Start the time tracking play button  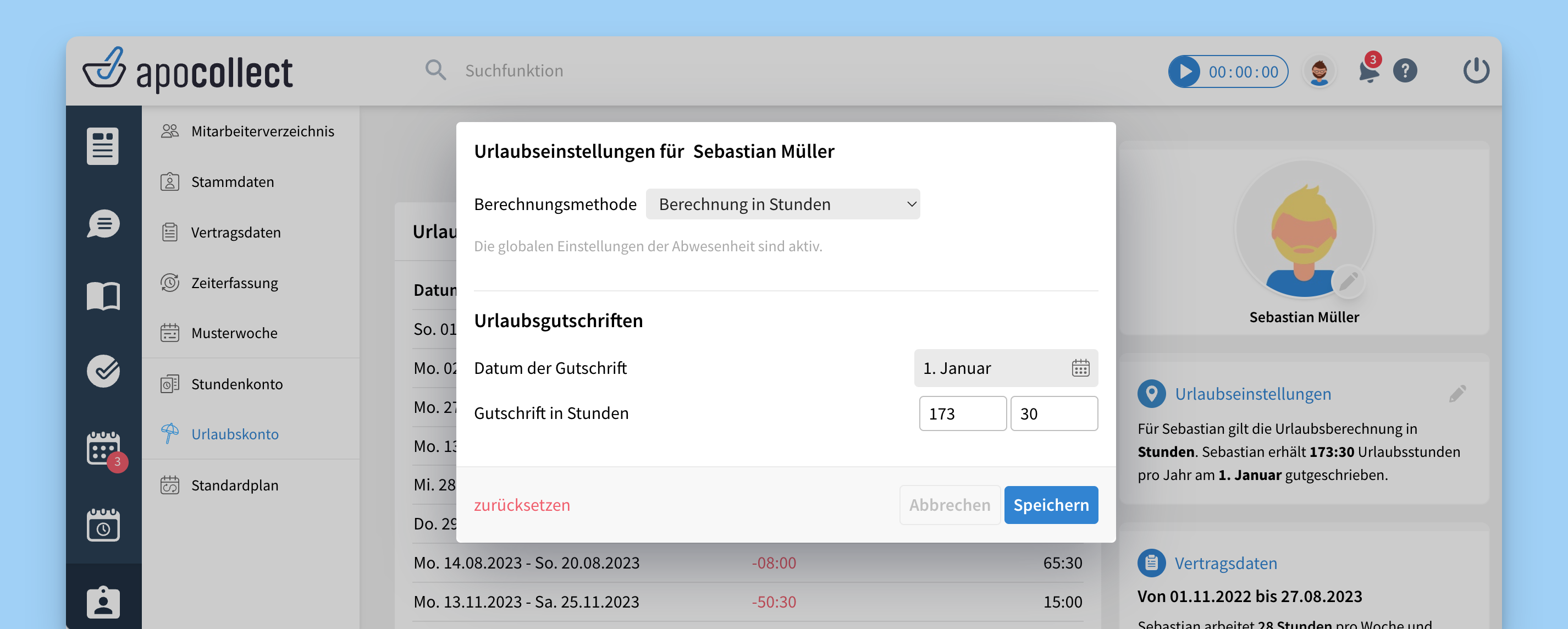click(x=1184, y=72)
